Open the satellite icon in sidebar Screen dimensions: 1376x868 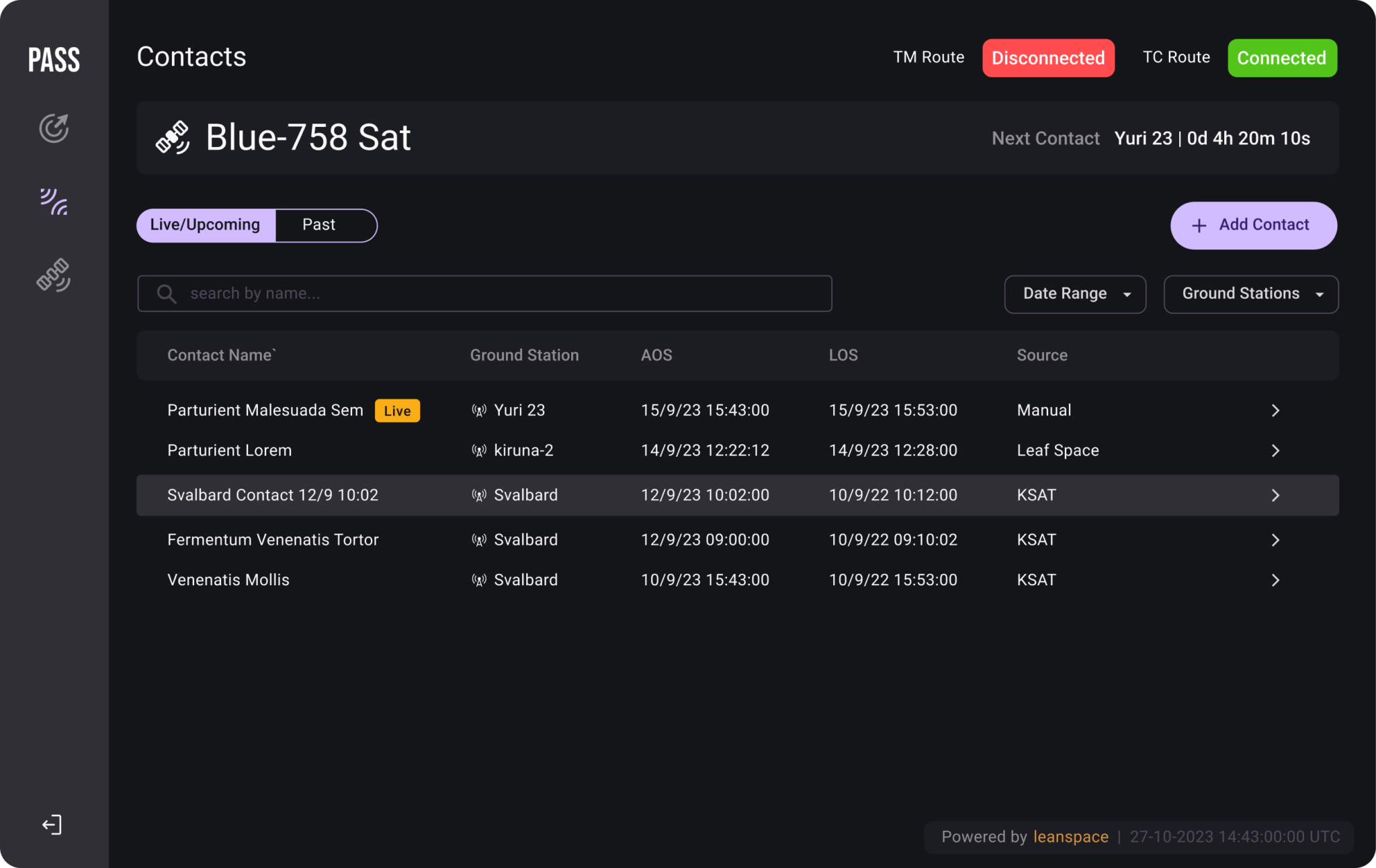(x=54, y=275)
